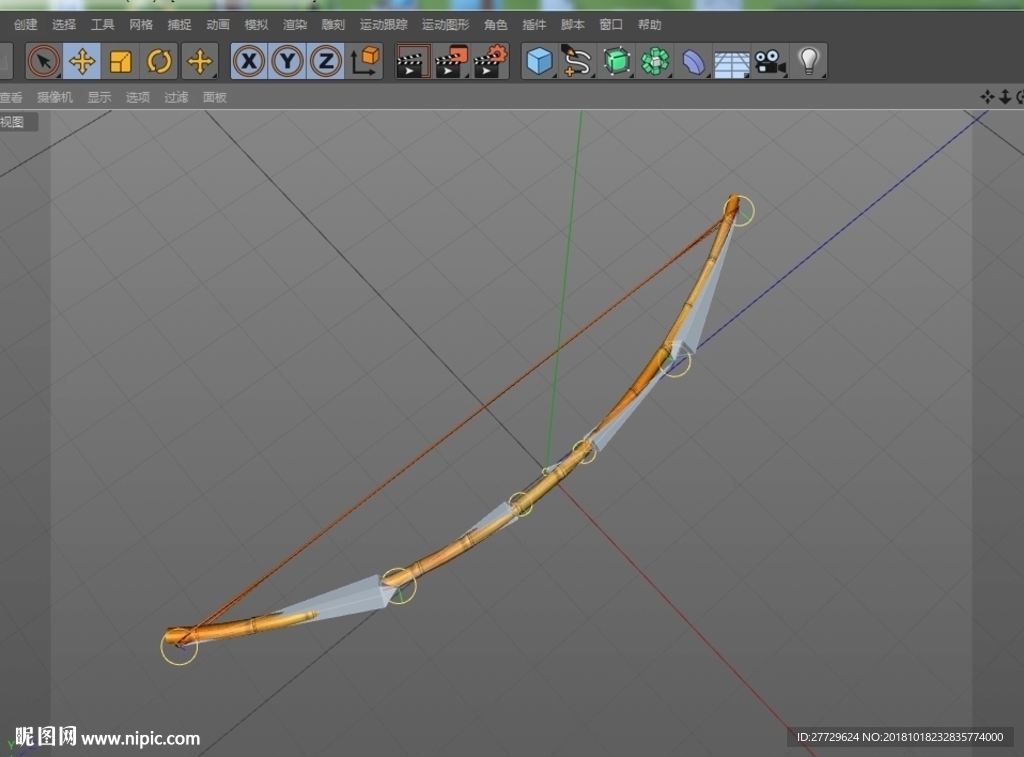Select the Spline pen tool
Screen dimensions: 1024x757
pyautogui.click(x=577, y=61)
